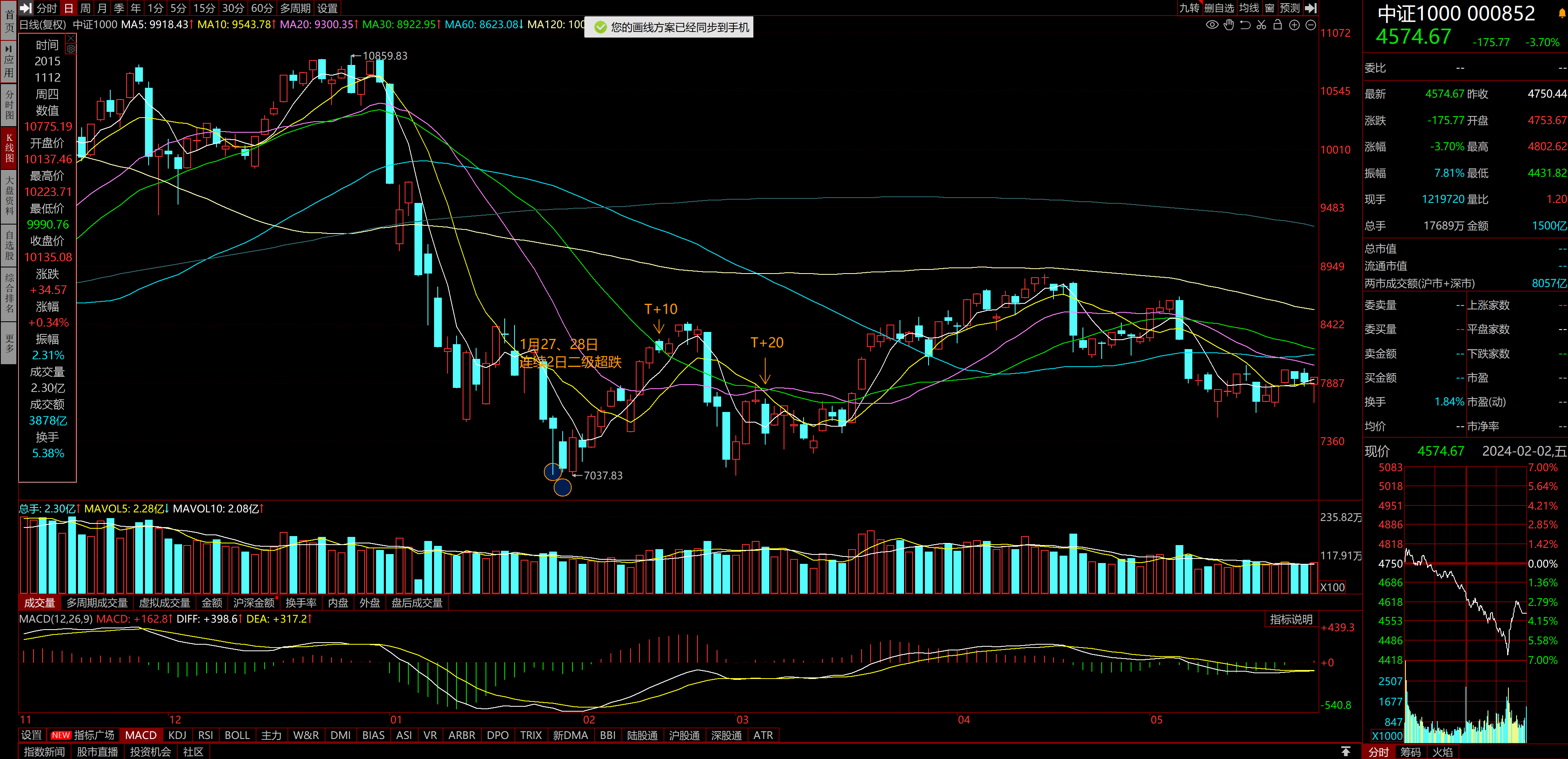Collapse the right panel with top-right arrow icon
The image size is (1568, 759).
click(1311, 8)
